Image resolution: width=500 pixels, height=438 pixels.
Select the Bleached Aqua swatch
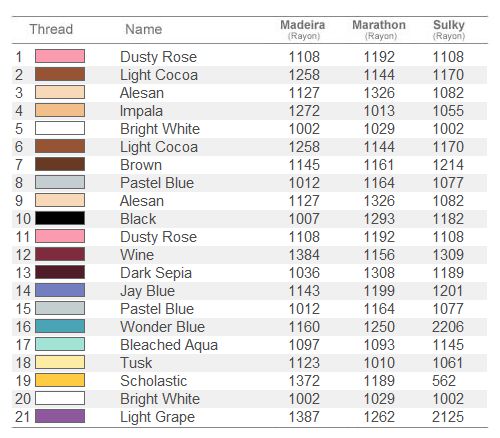(60, 344)
